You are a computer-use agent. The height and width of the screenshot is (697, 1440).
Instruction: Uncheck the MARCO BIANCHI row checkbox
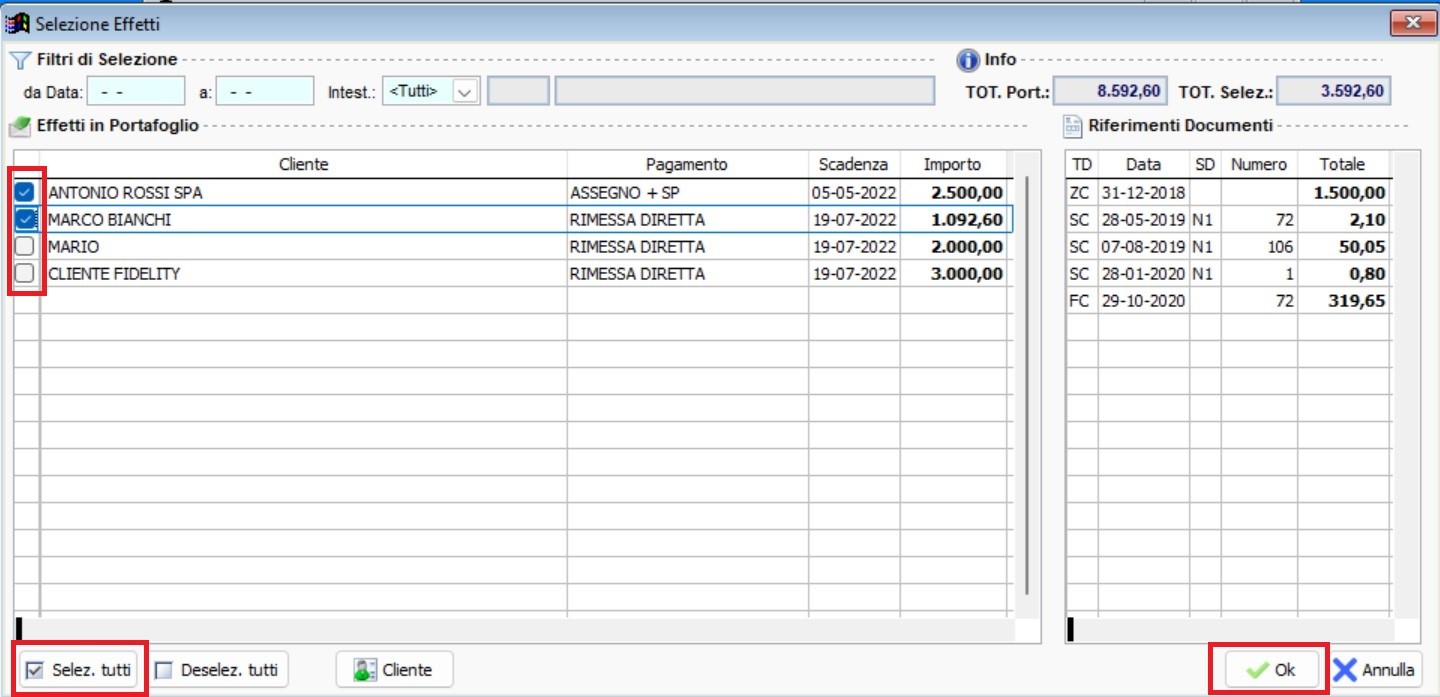tap(26, 219)
